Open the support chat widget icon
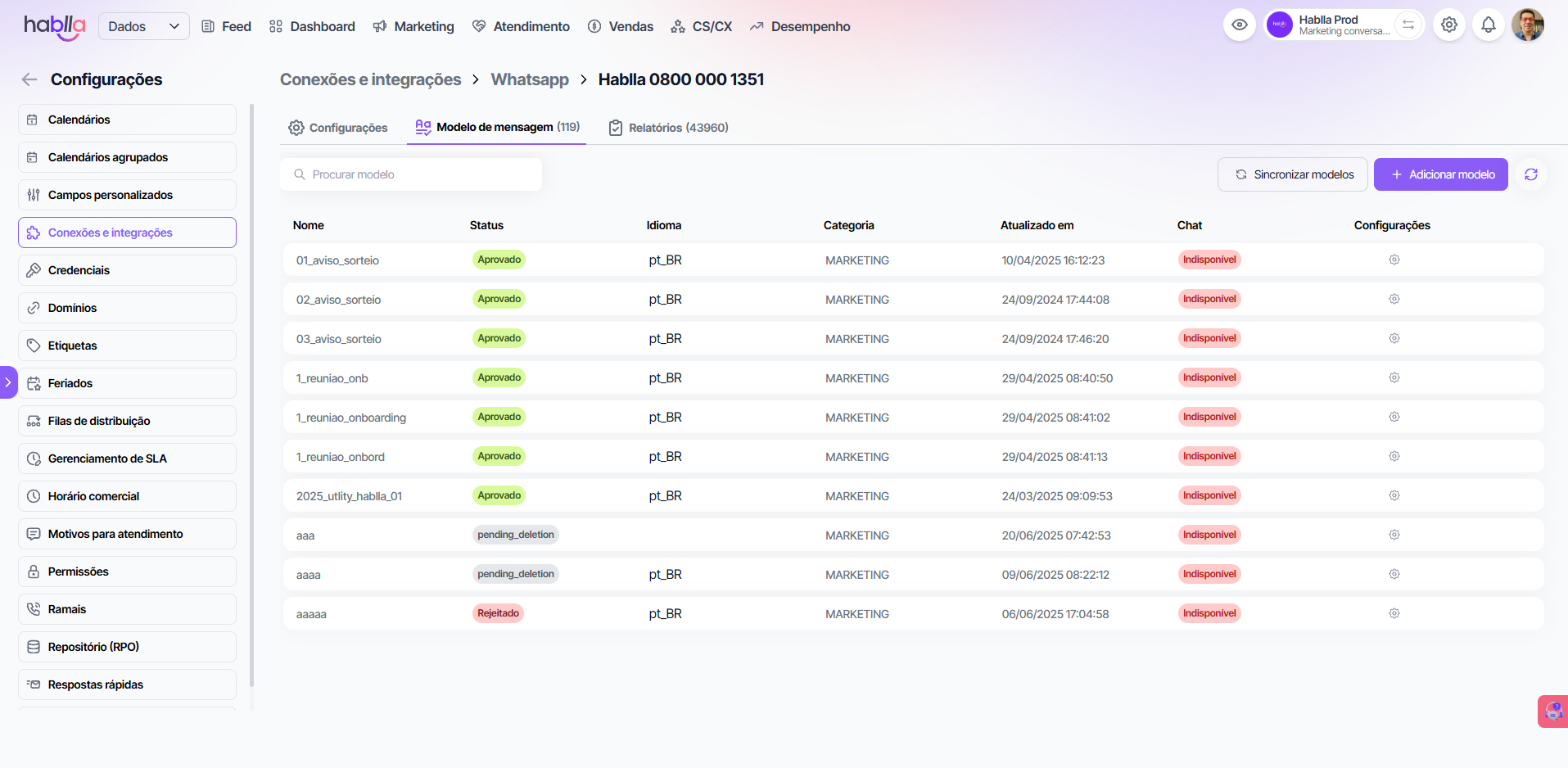 click(x=1552, y=711)
